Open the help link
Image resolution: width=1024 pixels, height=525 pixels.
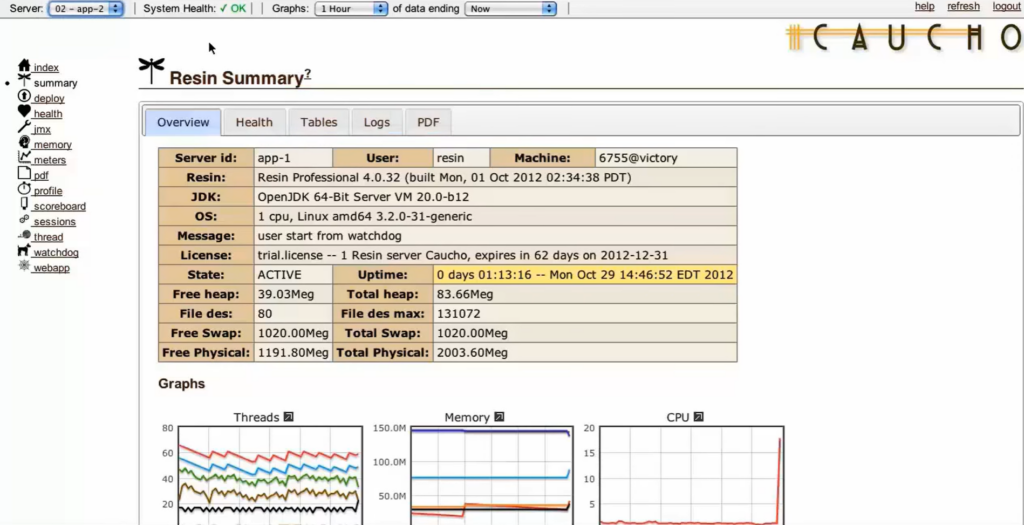pos(924,7)
